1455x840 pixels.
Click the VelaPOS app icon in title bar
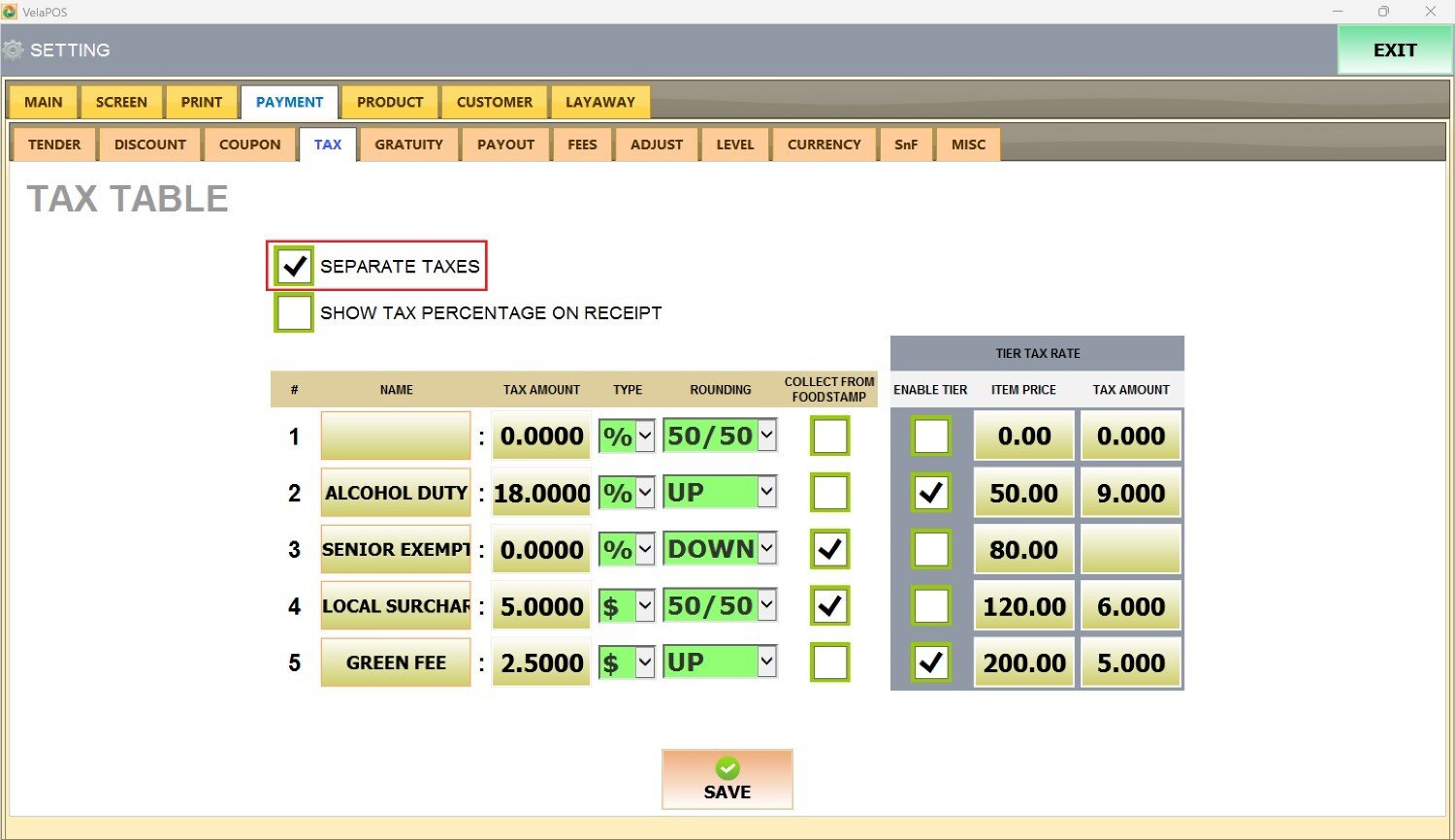tap(10, 12)
